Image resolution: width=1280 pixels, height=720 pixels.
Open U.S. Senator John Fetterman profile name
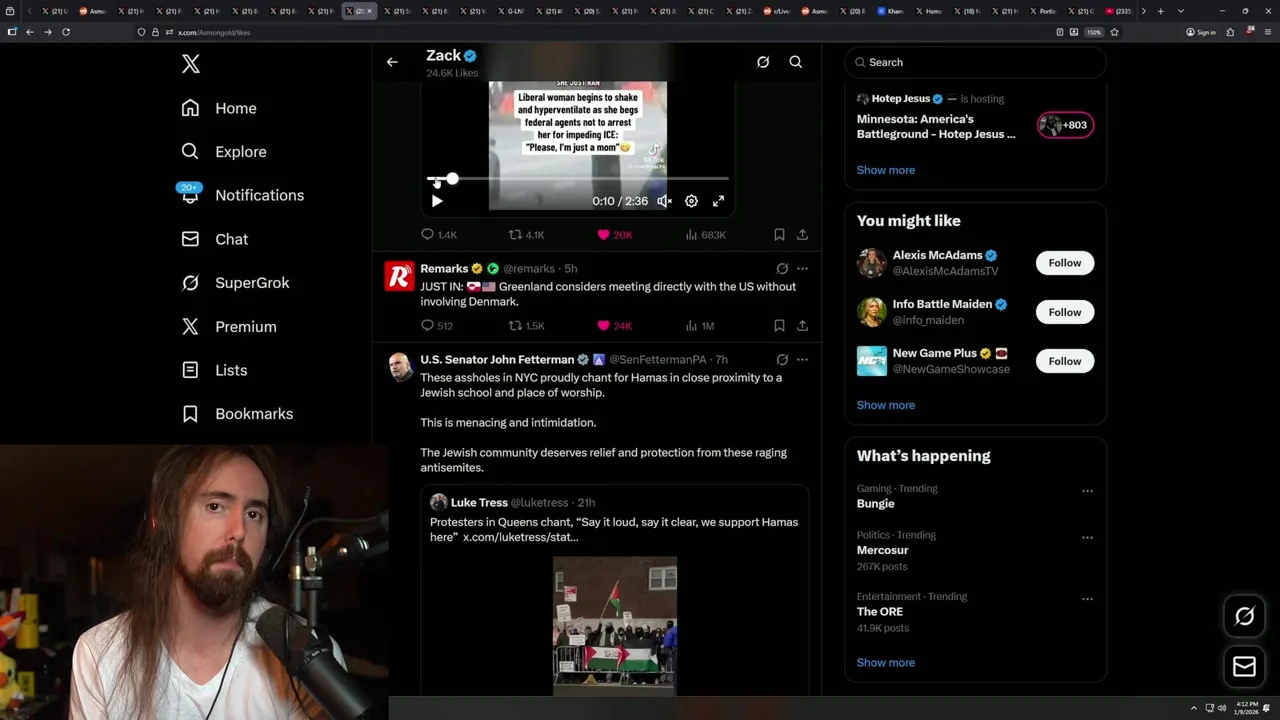497,359
